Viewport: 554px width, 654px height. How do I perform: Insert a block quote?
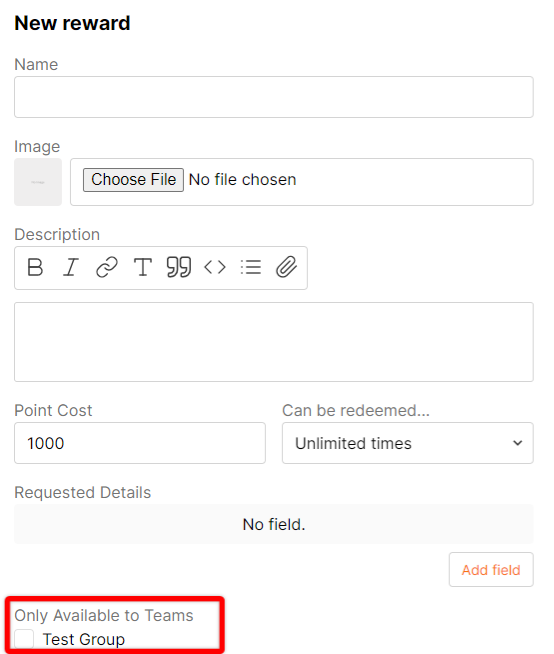(179, 267)
